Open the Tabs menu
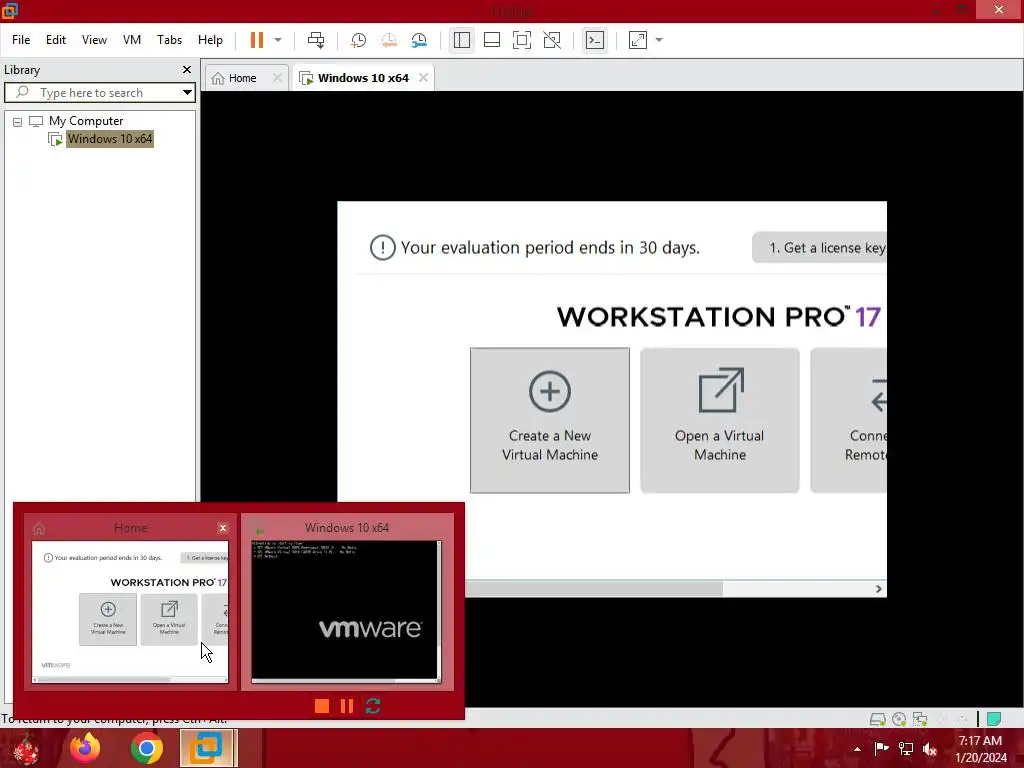This screenshot has width=1024, height=768. (169, 40)
